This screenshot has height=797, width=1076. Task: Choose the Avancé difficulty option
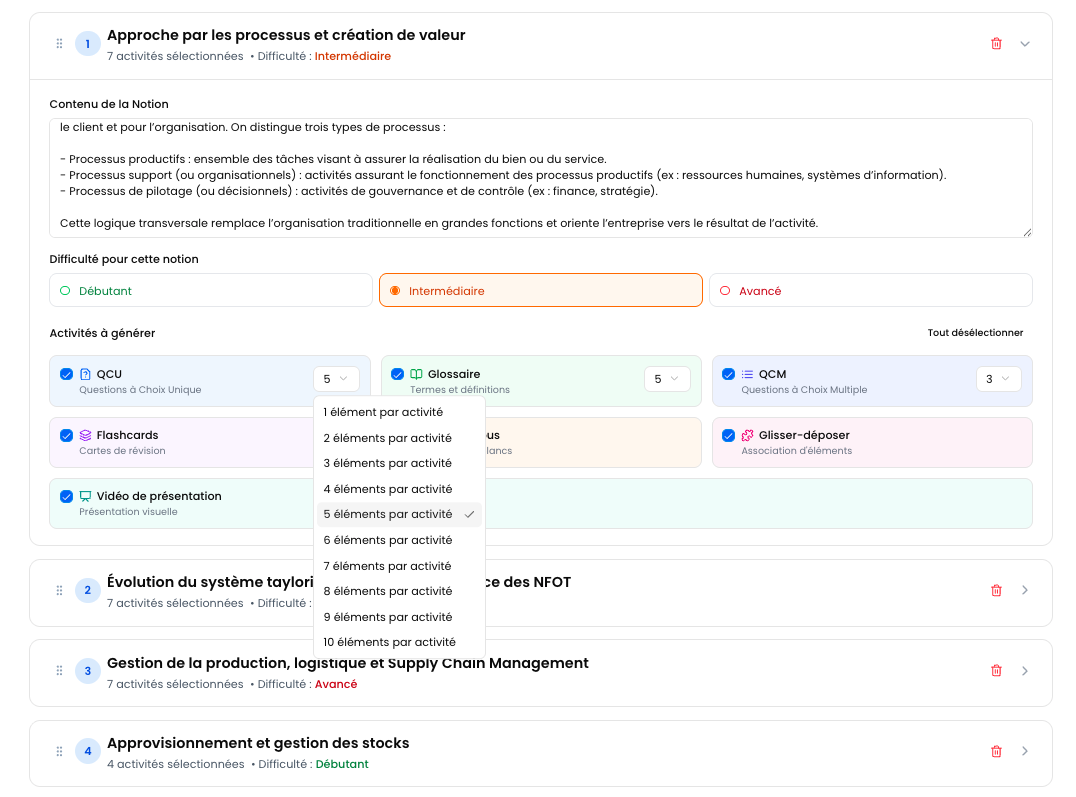coord(870,291)
